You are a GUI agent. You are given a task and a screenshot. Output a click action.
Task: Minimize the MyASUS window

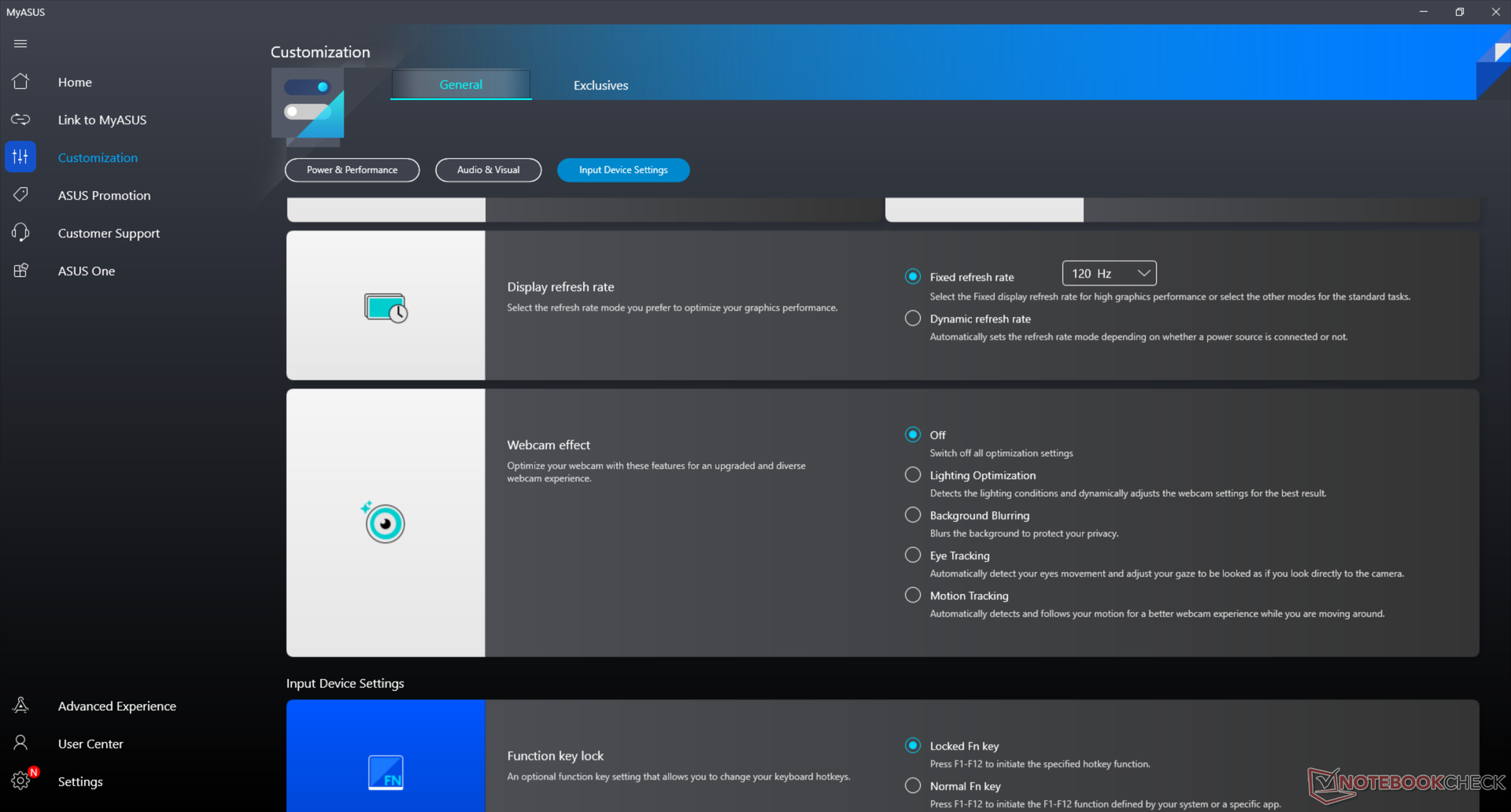coord(1424,12)
